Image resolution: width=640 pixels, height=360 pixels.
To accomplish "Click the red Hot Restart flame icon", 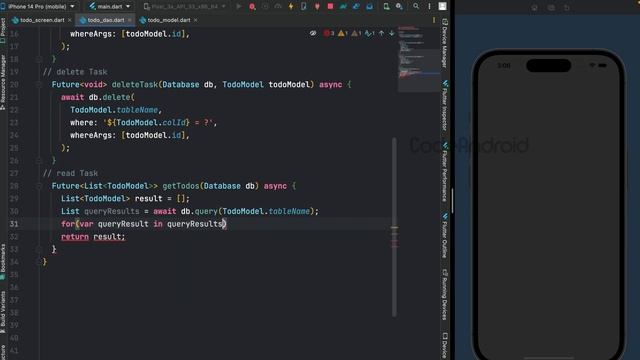I will 317,7.
